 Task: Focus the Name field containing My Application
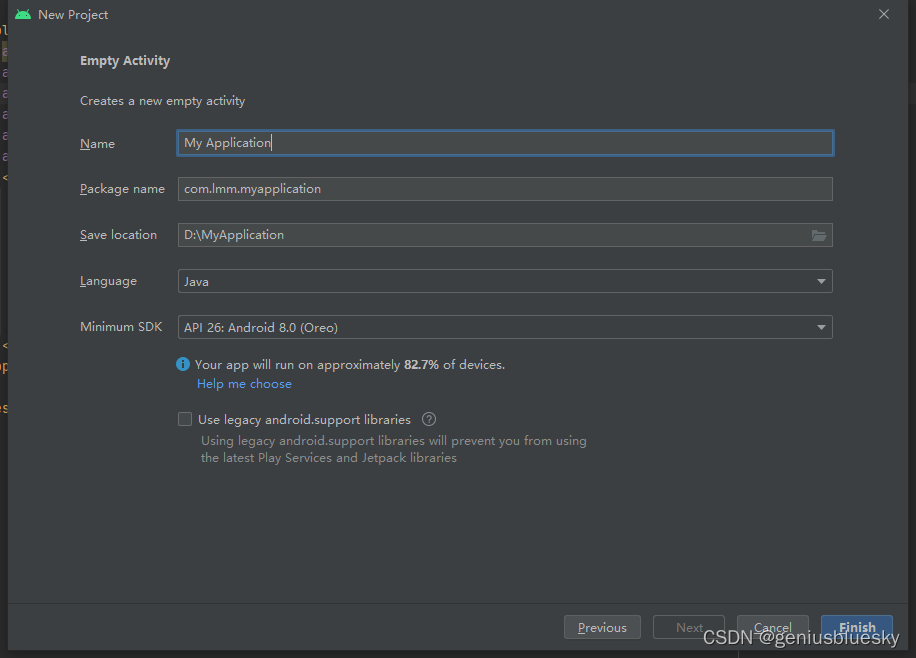pos(505,143)
